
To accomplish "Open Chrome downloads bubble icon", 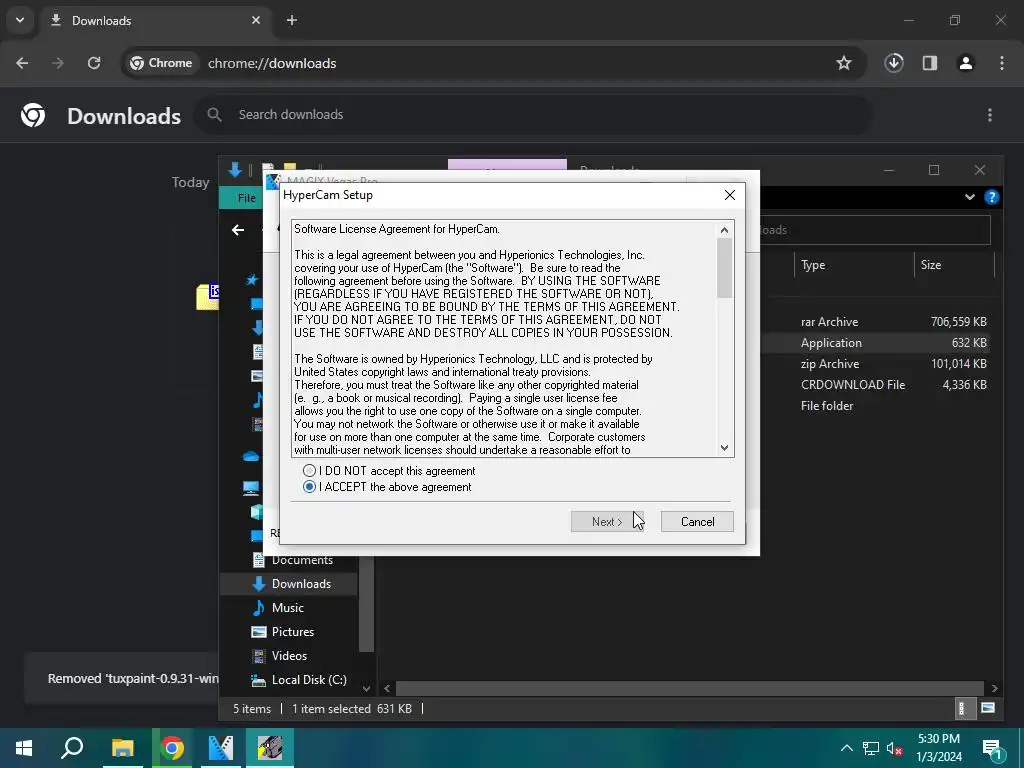I will [894, 63].
